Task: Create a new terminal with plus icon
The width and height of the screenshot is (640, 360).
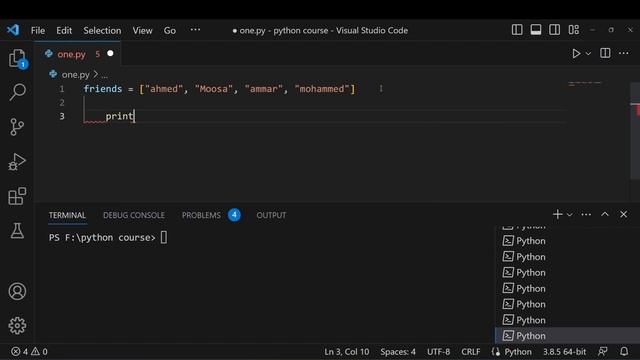Action: pyautogui.click(x=558, y=214)
